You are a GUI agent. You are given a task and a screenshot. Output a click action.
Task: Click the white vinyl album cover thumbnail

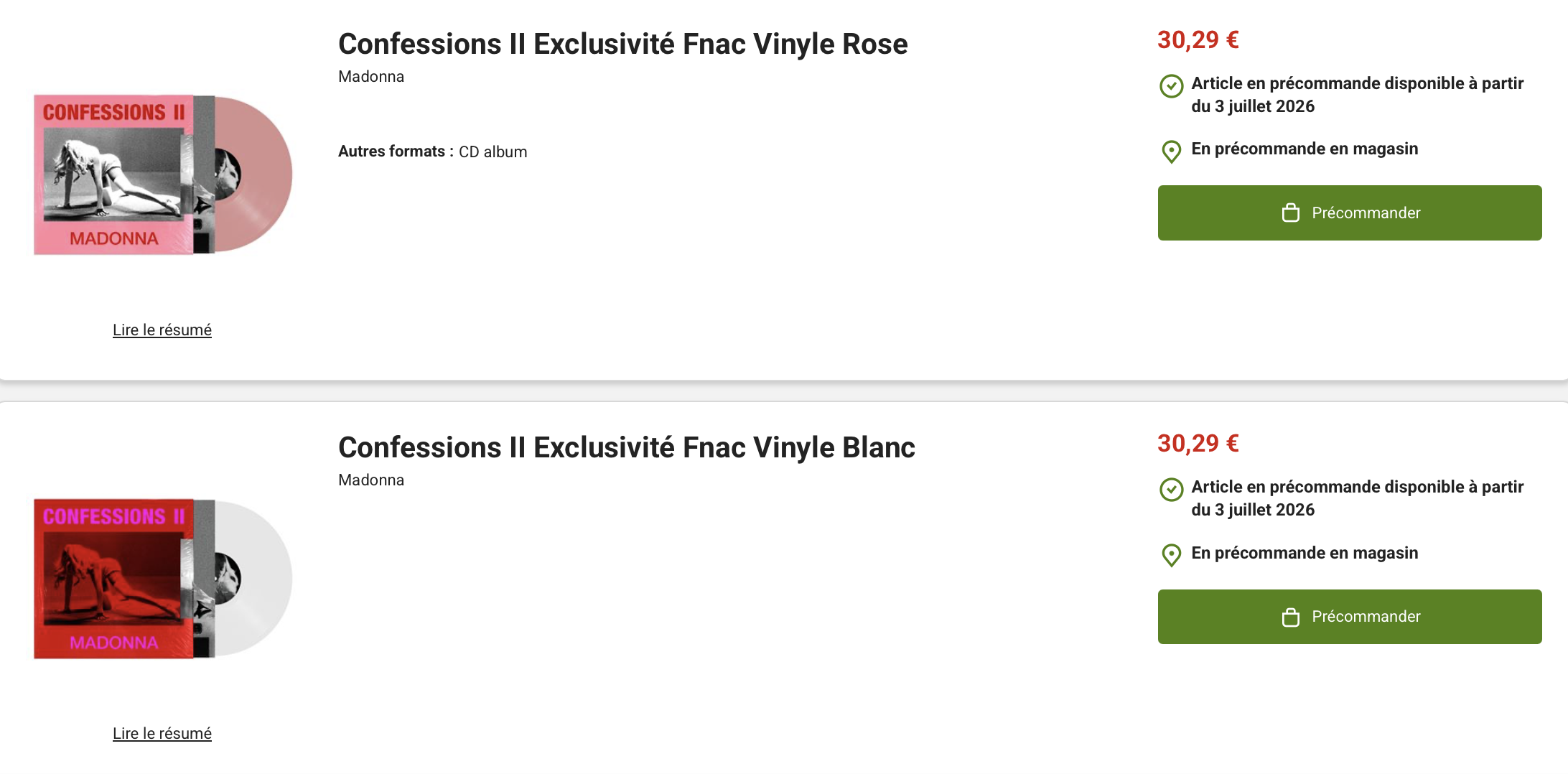162,578
